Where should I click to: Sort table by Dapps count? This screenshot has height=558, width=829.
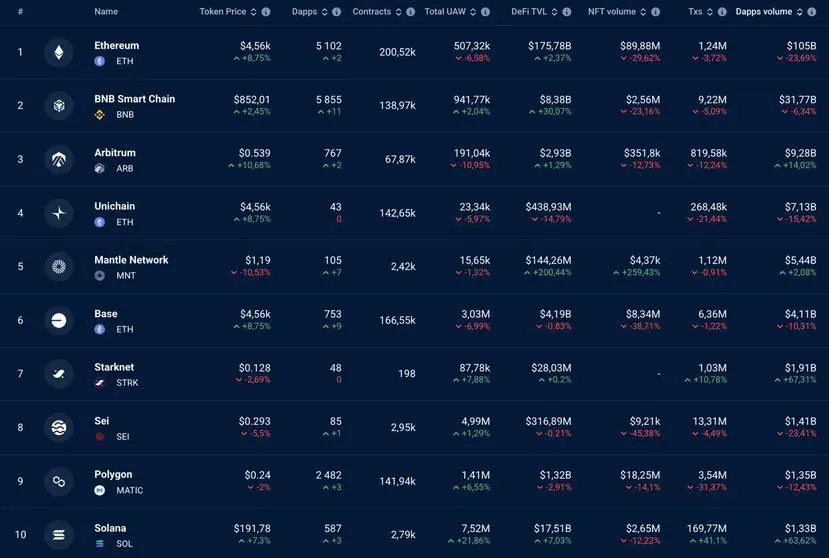click(324, 12)
